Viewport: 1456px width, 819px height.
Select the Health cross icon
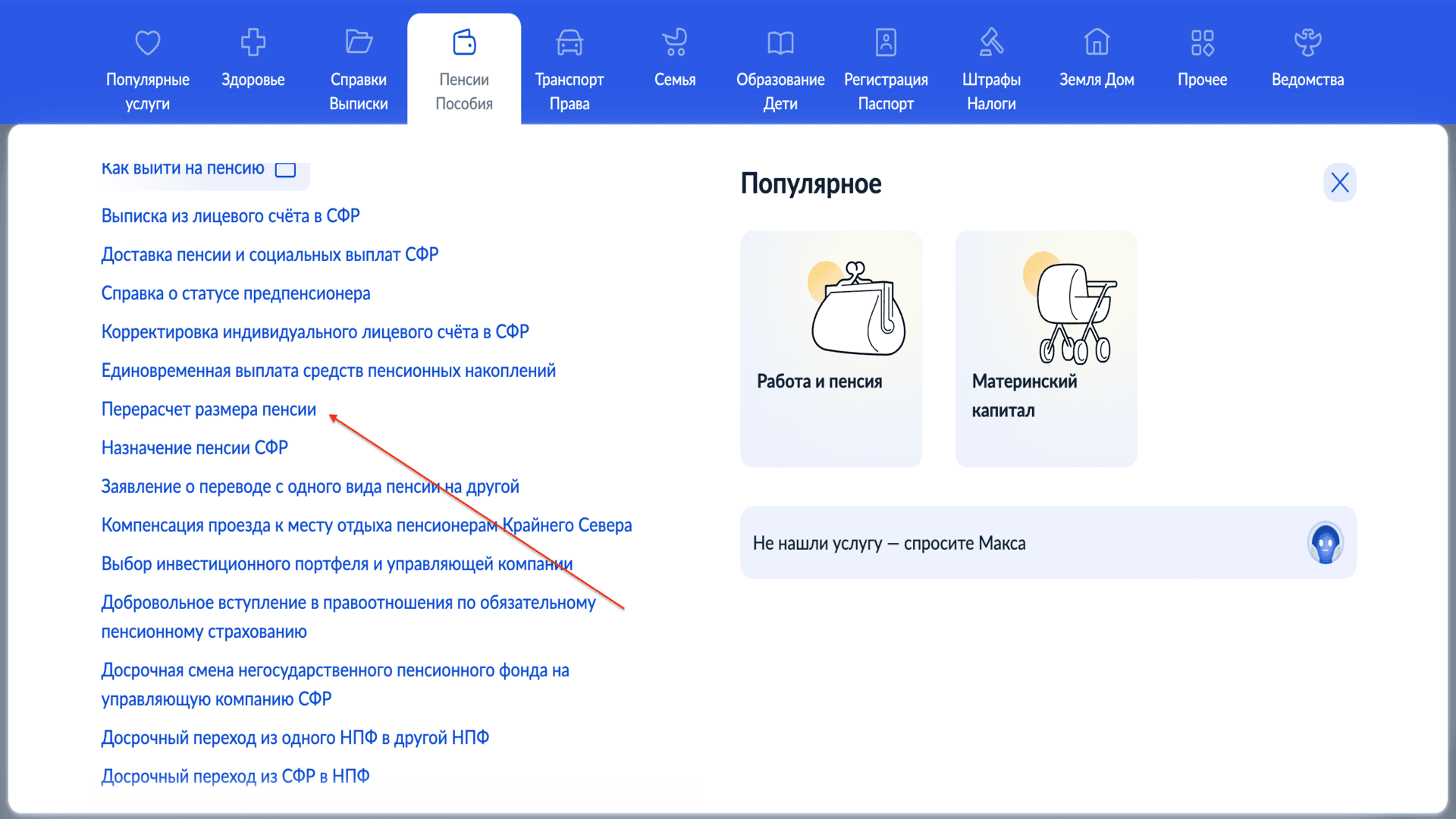tap(253, 42)
